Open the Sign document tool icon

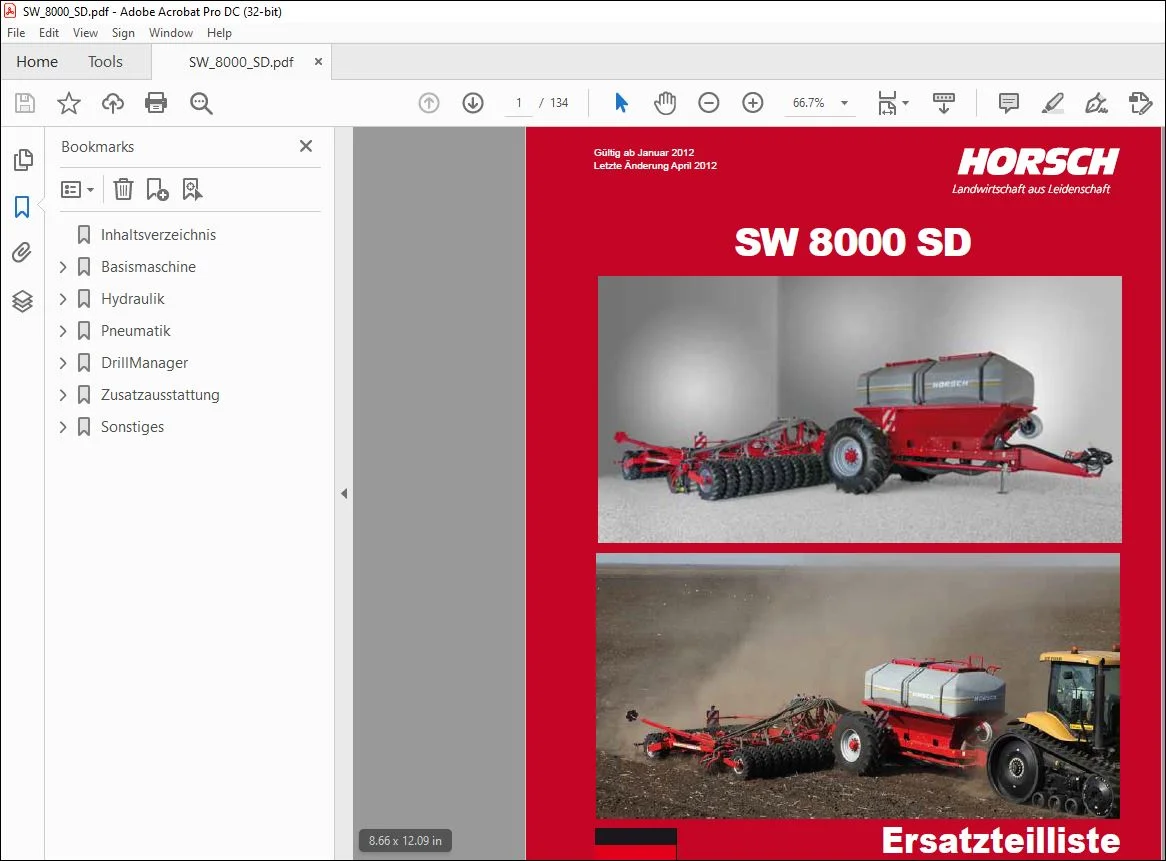(1096, 103)
